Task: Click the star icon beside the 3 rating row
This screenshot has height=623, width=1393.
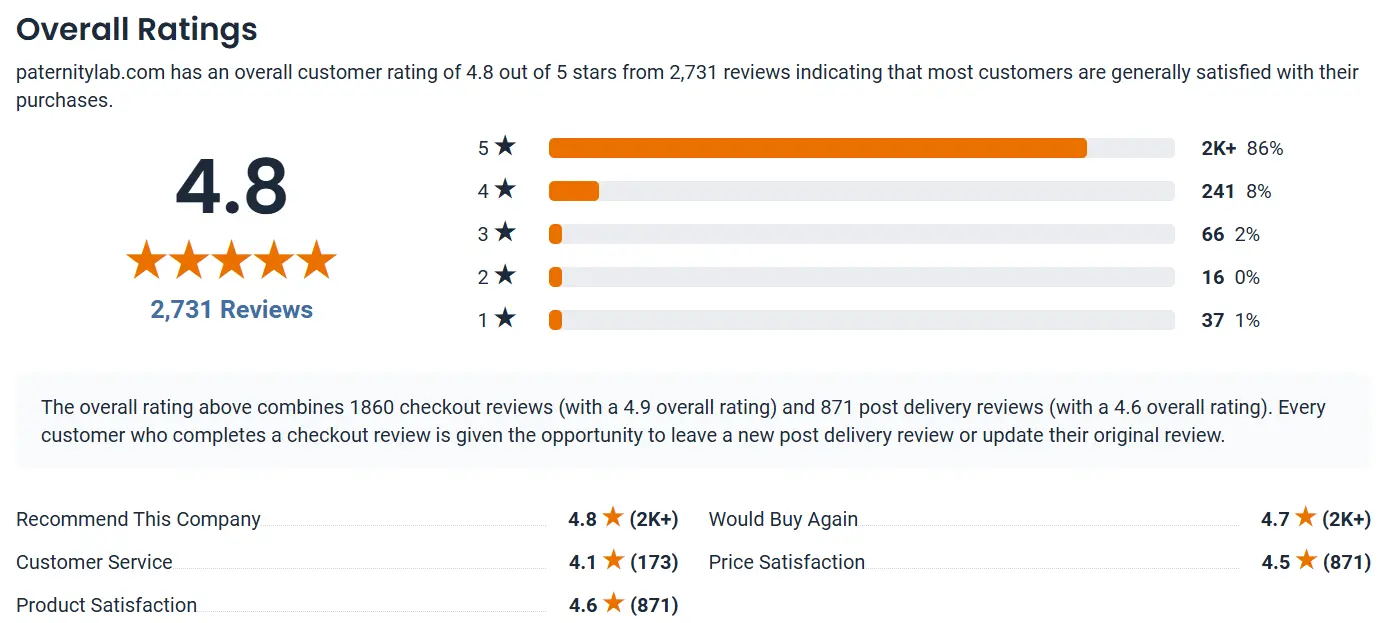Action: (505, 233)
